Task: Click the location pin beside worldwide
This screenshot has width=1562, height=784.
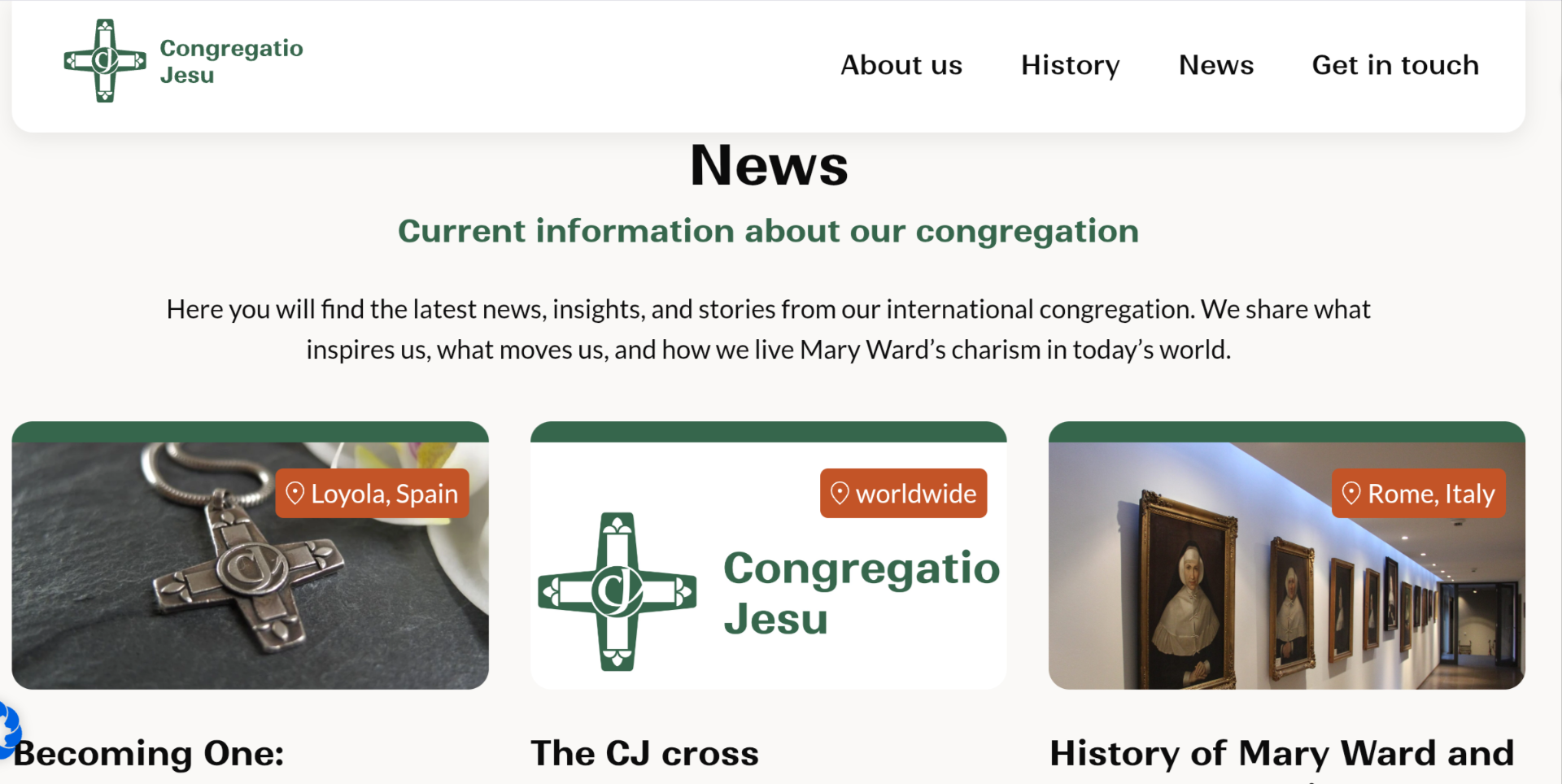Action: 840,493
